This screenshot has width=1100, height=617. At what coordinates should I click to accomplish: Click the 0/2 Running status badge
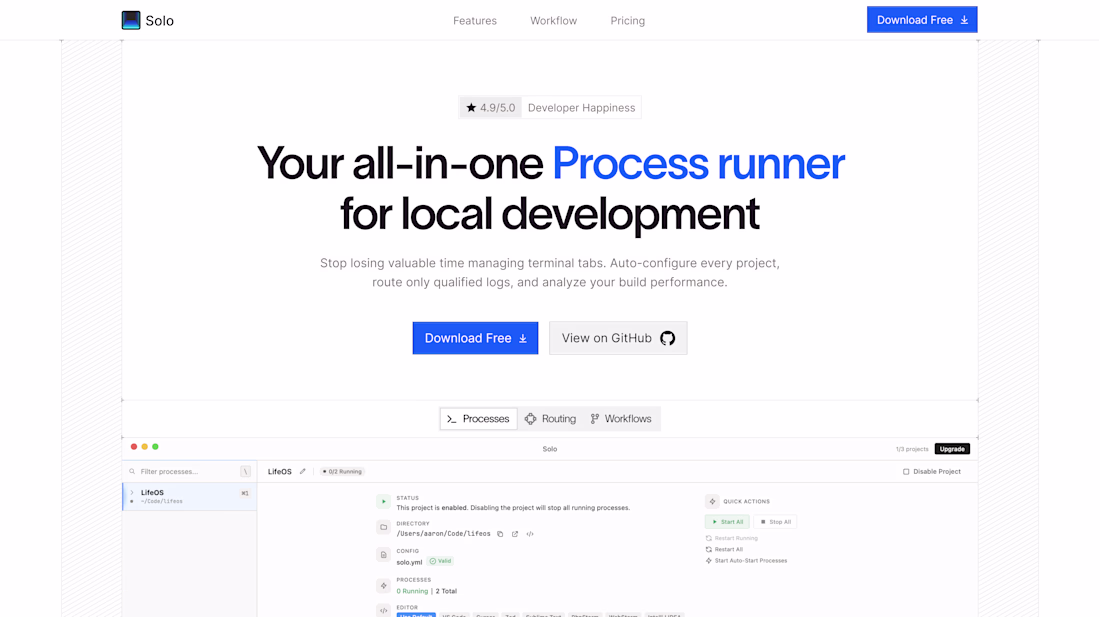pyautogui.click(x=342, y=471)
